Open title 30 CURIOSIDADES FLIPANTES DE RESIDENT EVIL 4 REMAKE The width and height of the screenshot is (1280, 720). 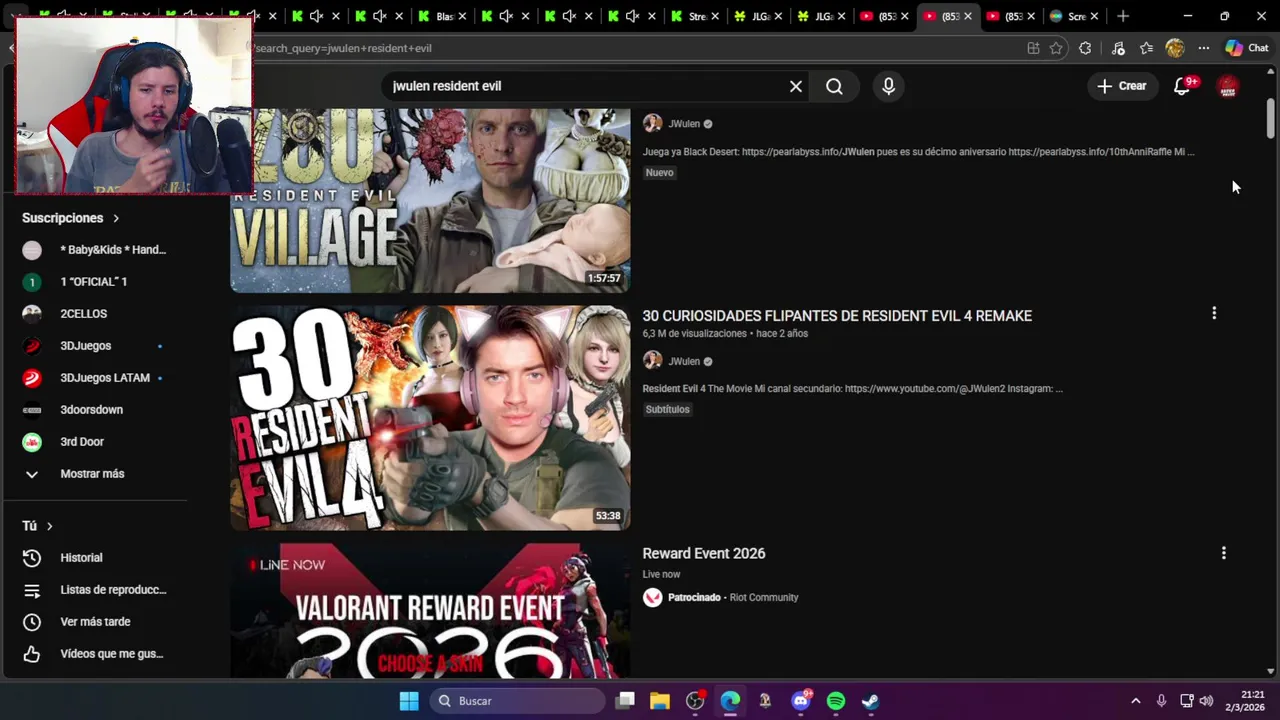point(837,316)
